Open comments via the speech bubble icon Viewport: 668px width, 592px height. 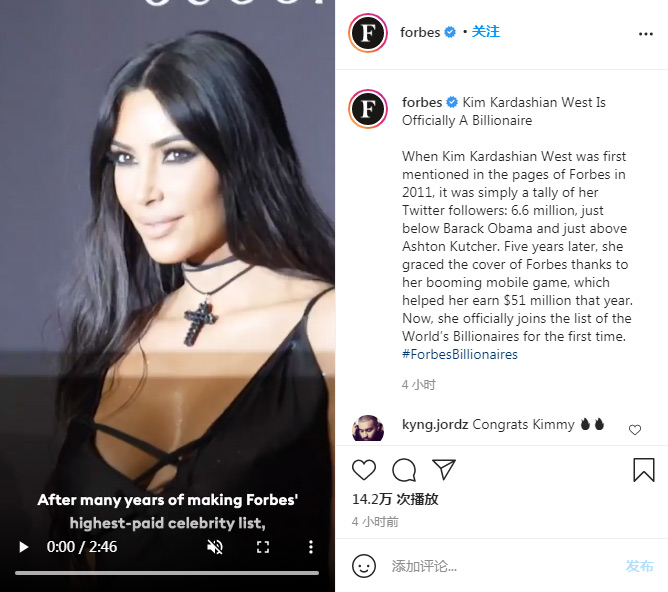[403, 470]
